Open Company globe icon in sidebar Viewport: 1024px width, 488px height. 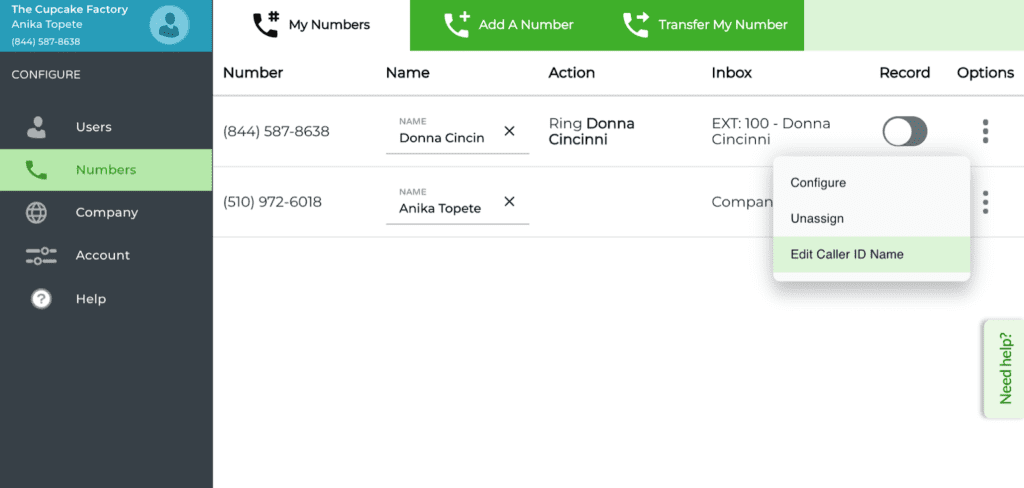pos(36,213)
